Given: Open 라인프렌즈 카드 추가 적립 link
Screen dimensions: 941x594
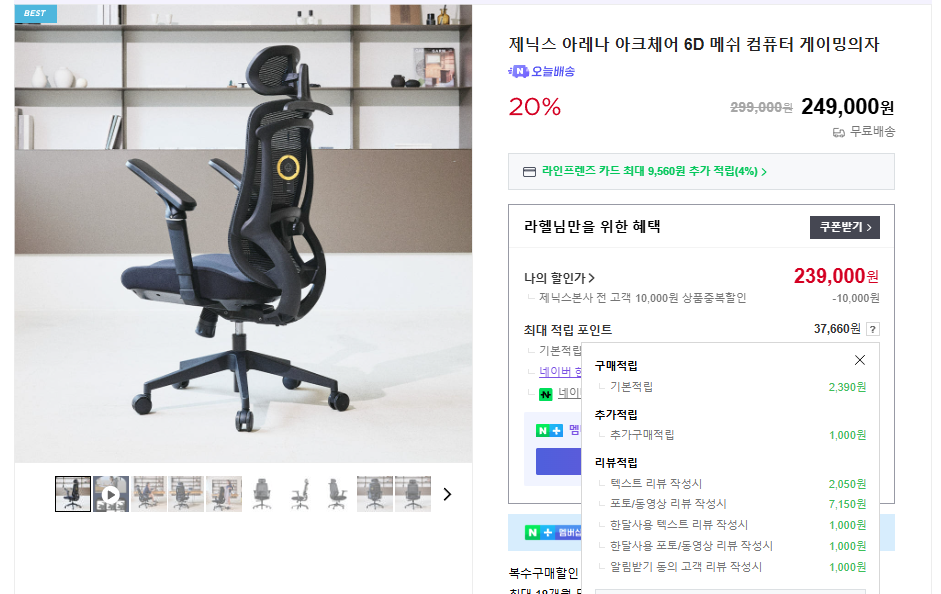Looking at the screenshot, I should tap(654, 172).
